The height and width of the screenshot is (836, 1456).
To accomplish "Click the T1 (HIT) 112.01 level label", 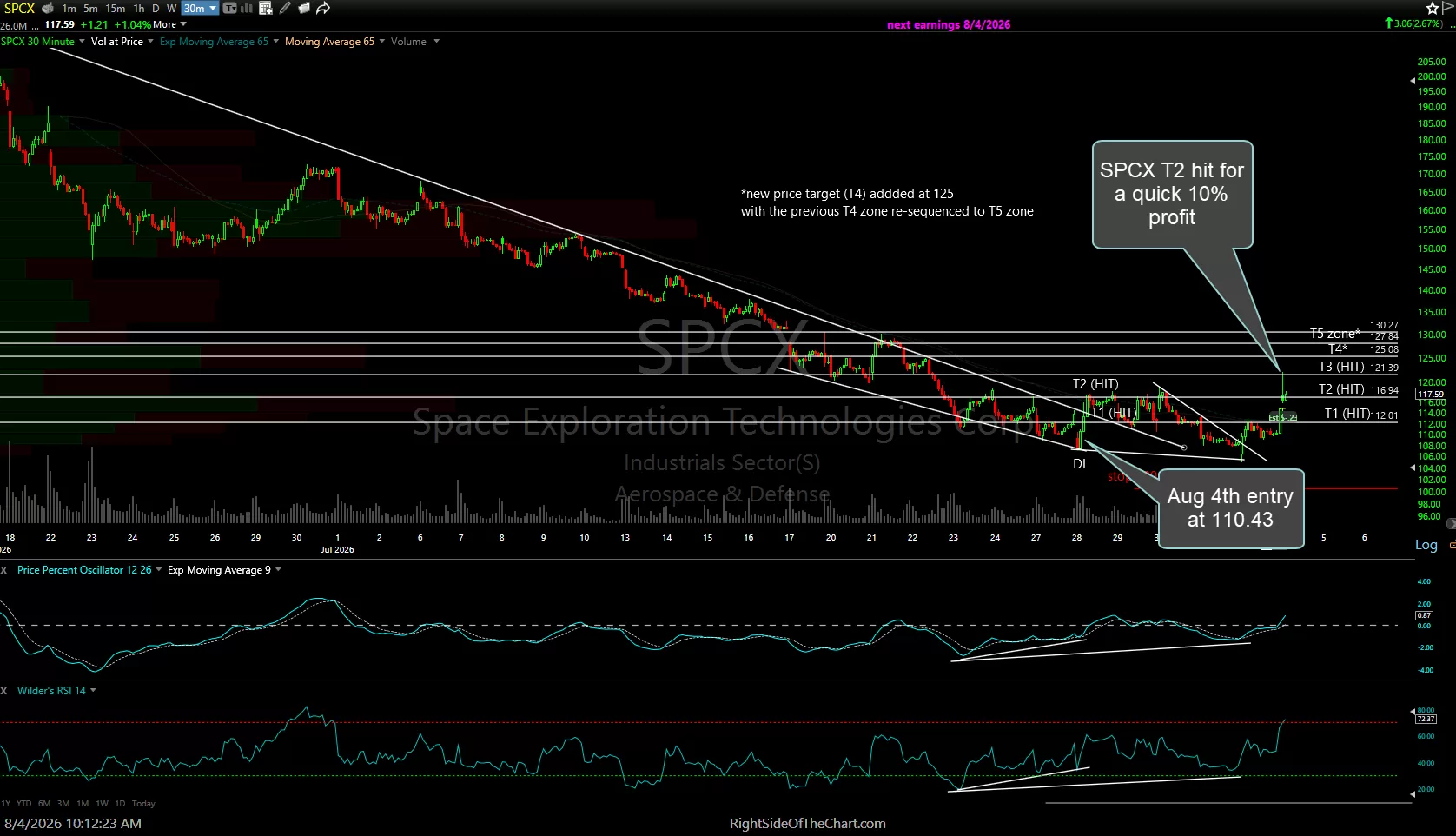I will 1361,415.
